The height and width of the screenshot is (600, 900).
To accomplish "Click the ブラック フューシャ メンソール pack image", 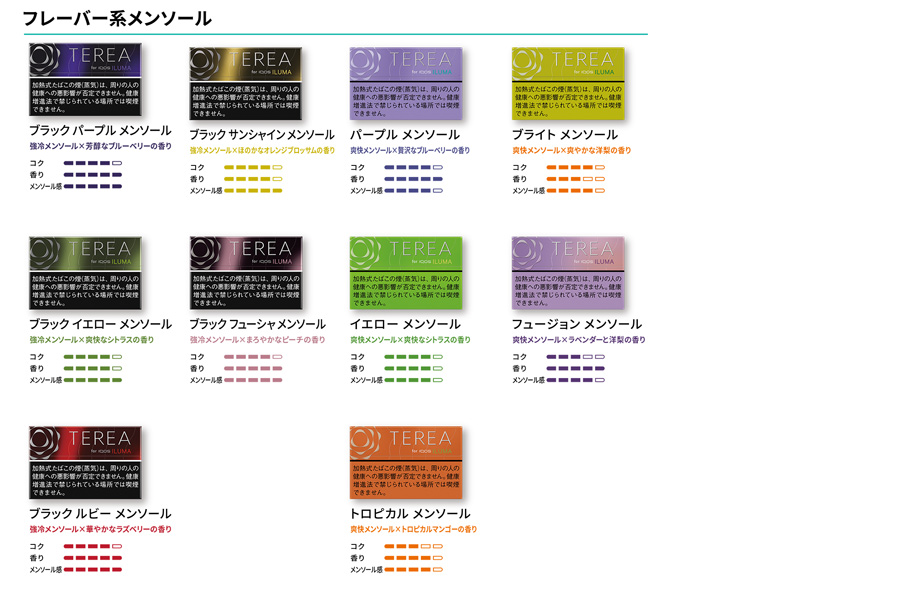I will click(246, 273).
